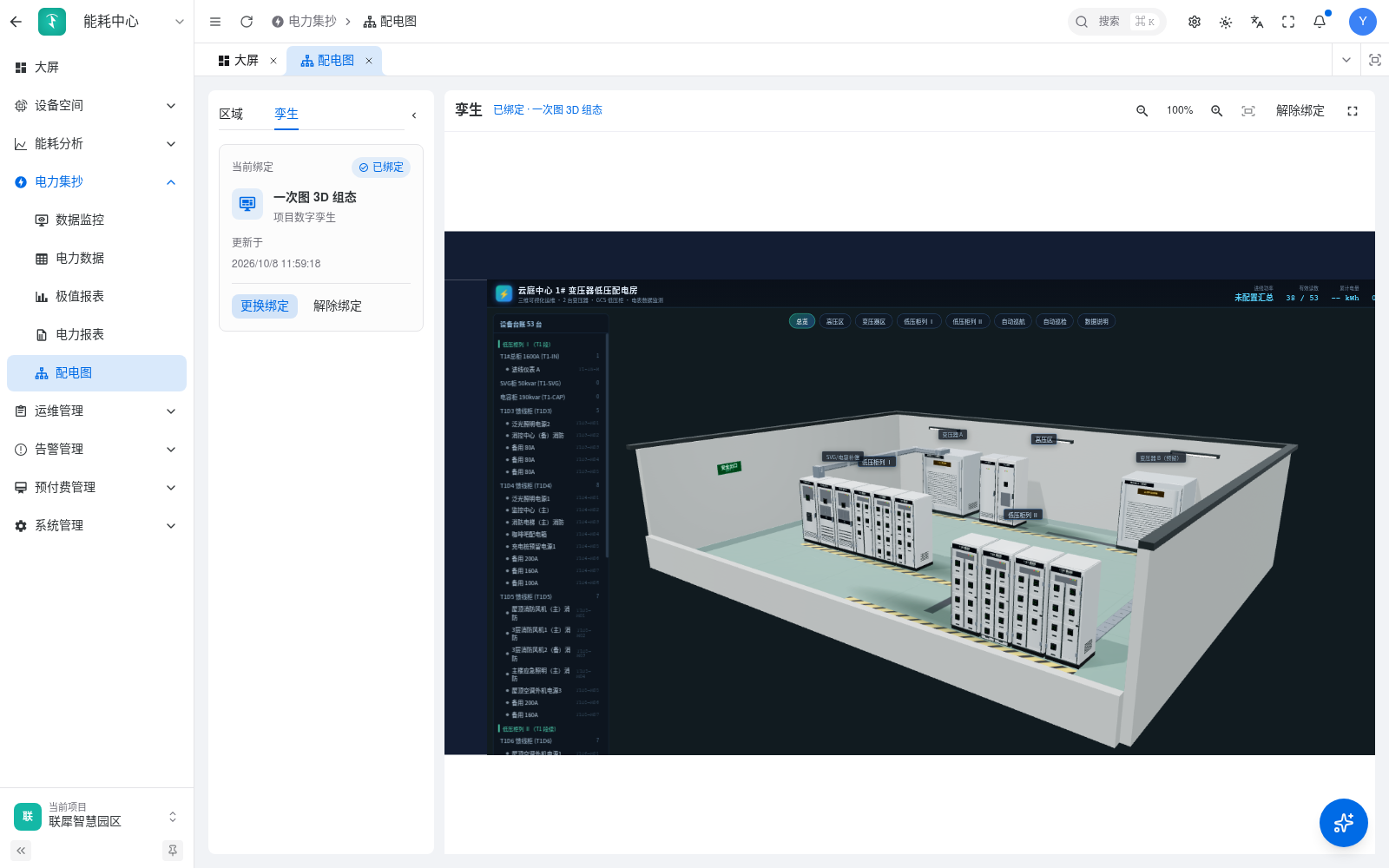Close the 配电图 tab
Viewport: 1389px width, 868px height.
pyautogui.click(x=369, y=61)
